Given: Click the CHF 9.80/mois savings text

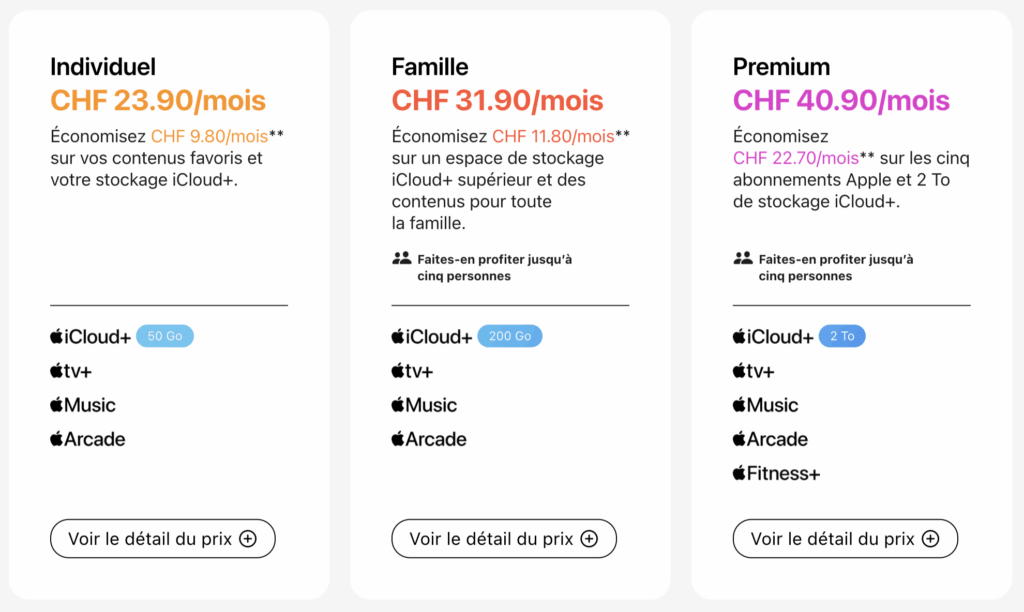Looking at the screenshot, I should click(x=209, y=136).
